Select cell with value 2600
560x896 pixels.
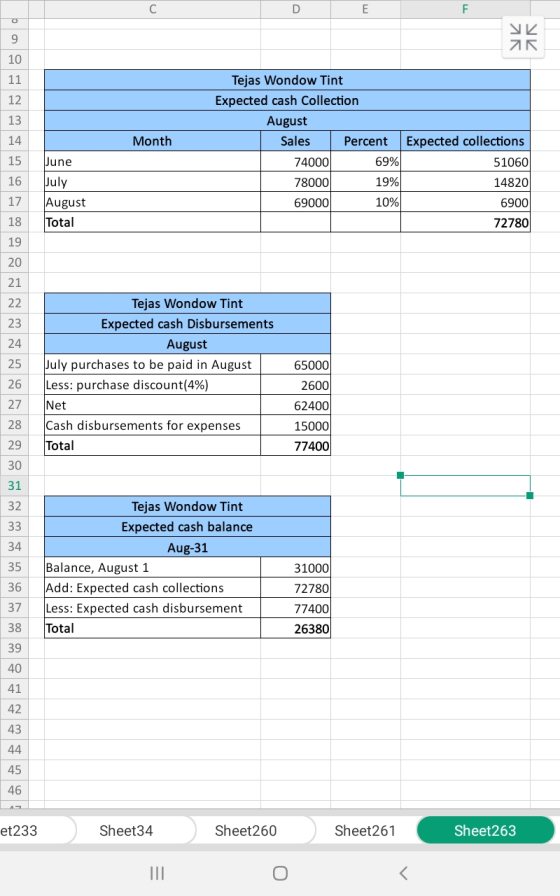coord(295,385)
